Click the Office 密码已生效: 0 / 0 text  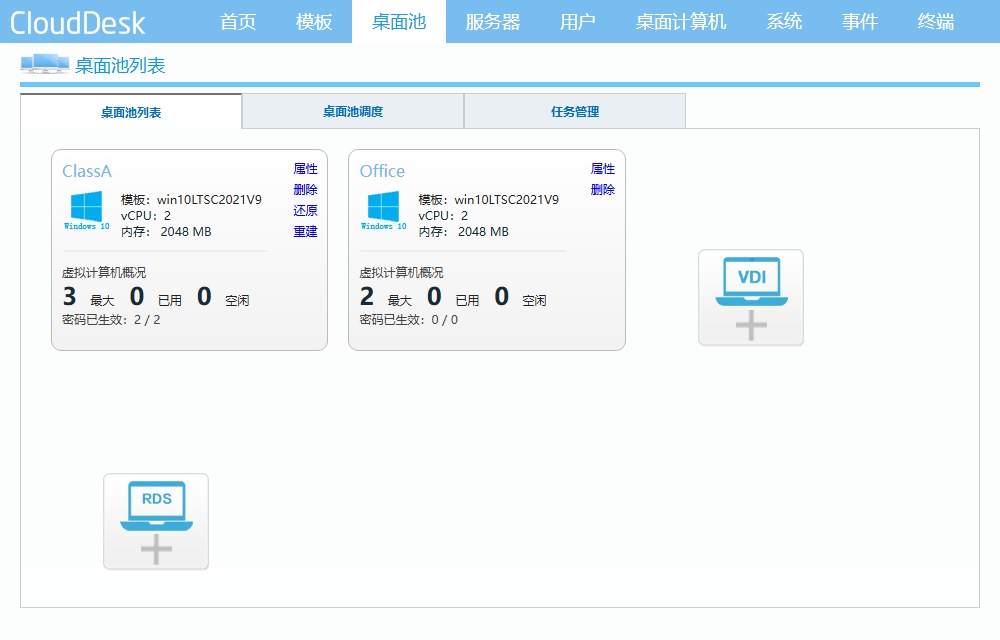pyautogui.click(x=409, y=319)
